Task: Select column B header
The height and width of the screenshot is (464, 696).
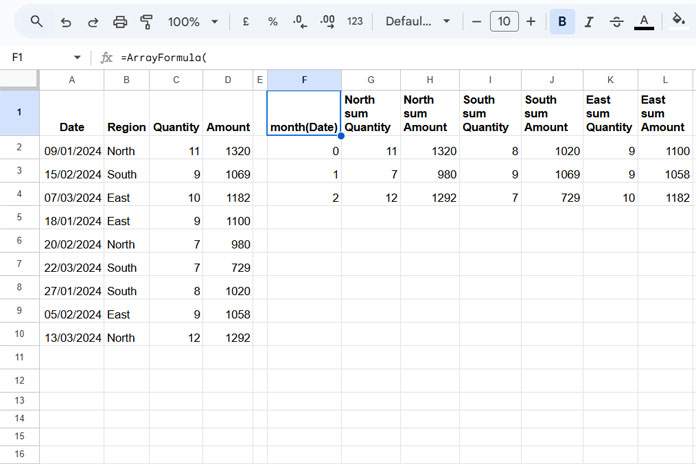Action: point(127,80)
